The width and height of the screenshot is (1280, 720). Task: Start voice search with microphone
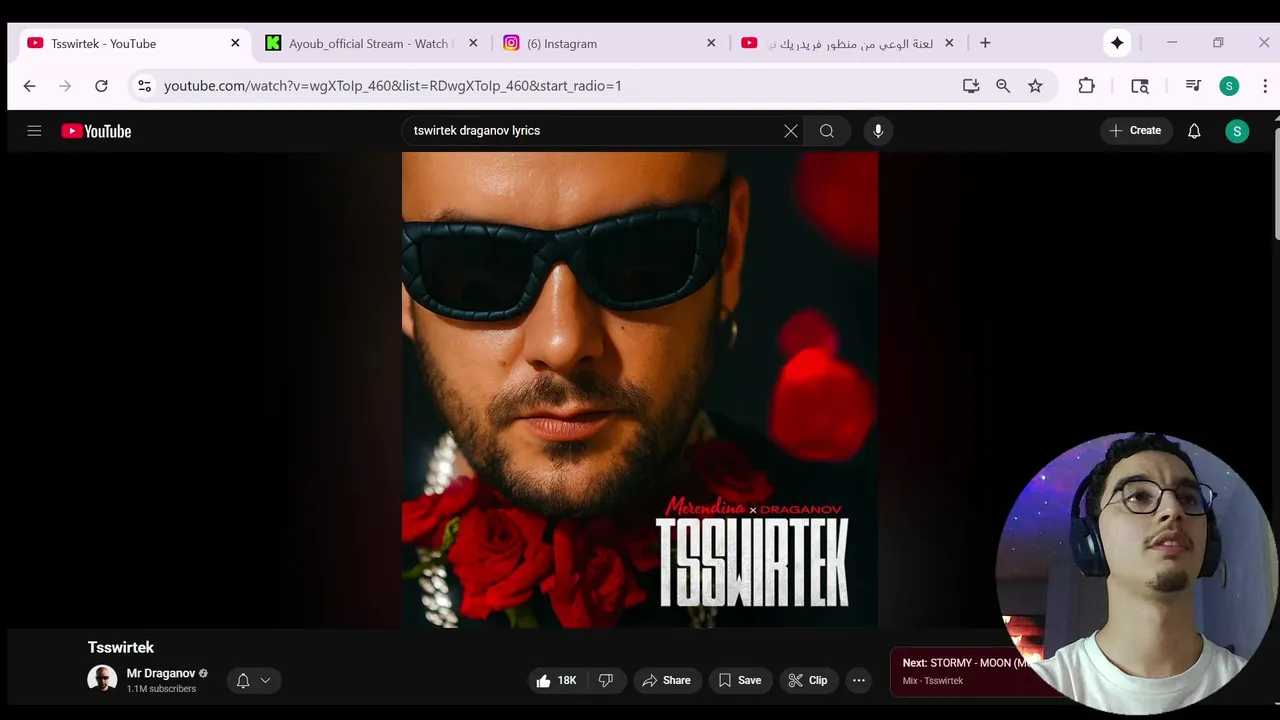(x=878, y=131)
